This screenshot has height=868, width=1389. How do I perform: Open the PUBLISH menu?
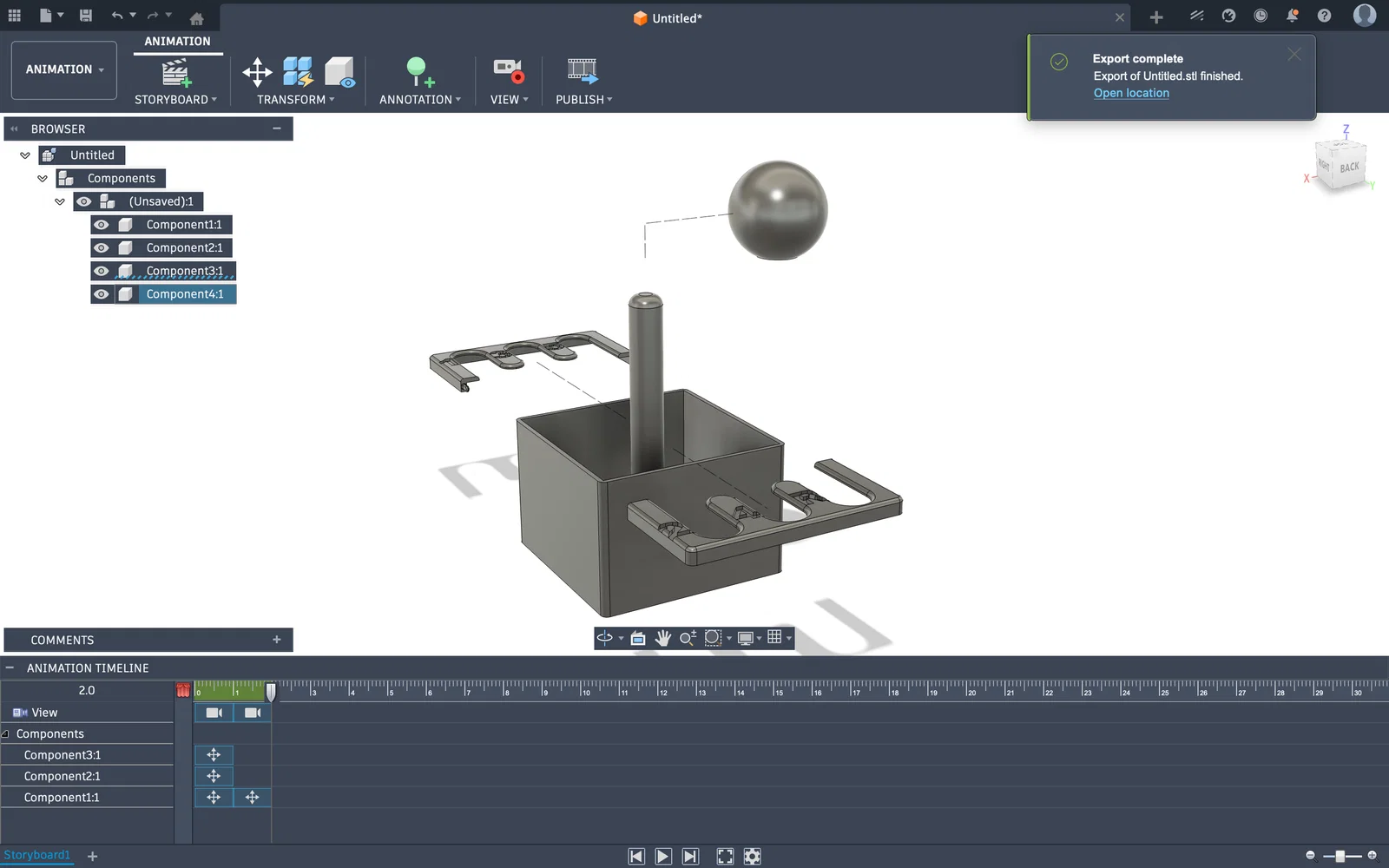point(584,100)
